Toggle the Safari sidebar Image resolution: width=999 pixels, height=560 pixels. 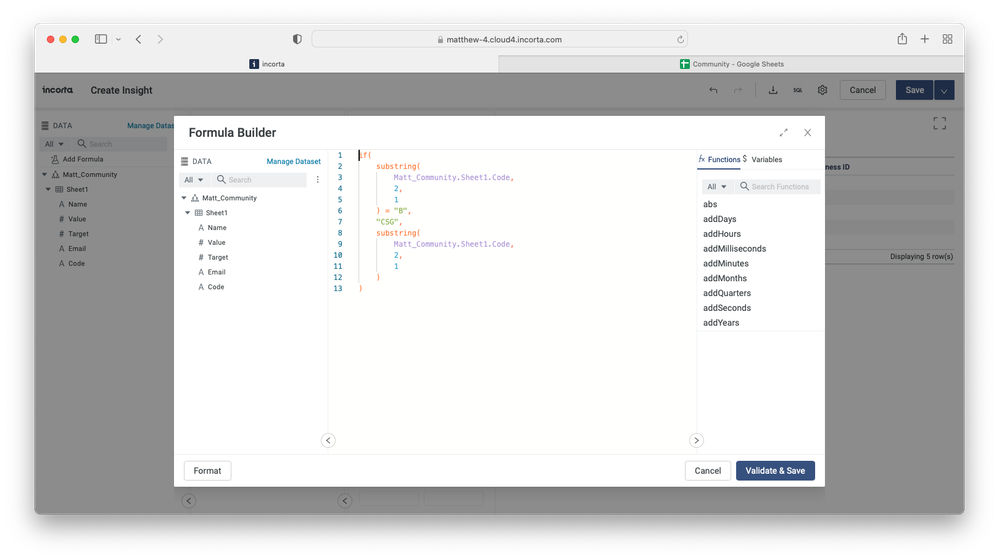coord(101,39)
